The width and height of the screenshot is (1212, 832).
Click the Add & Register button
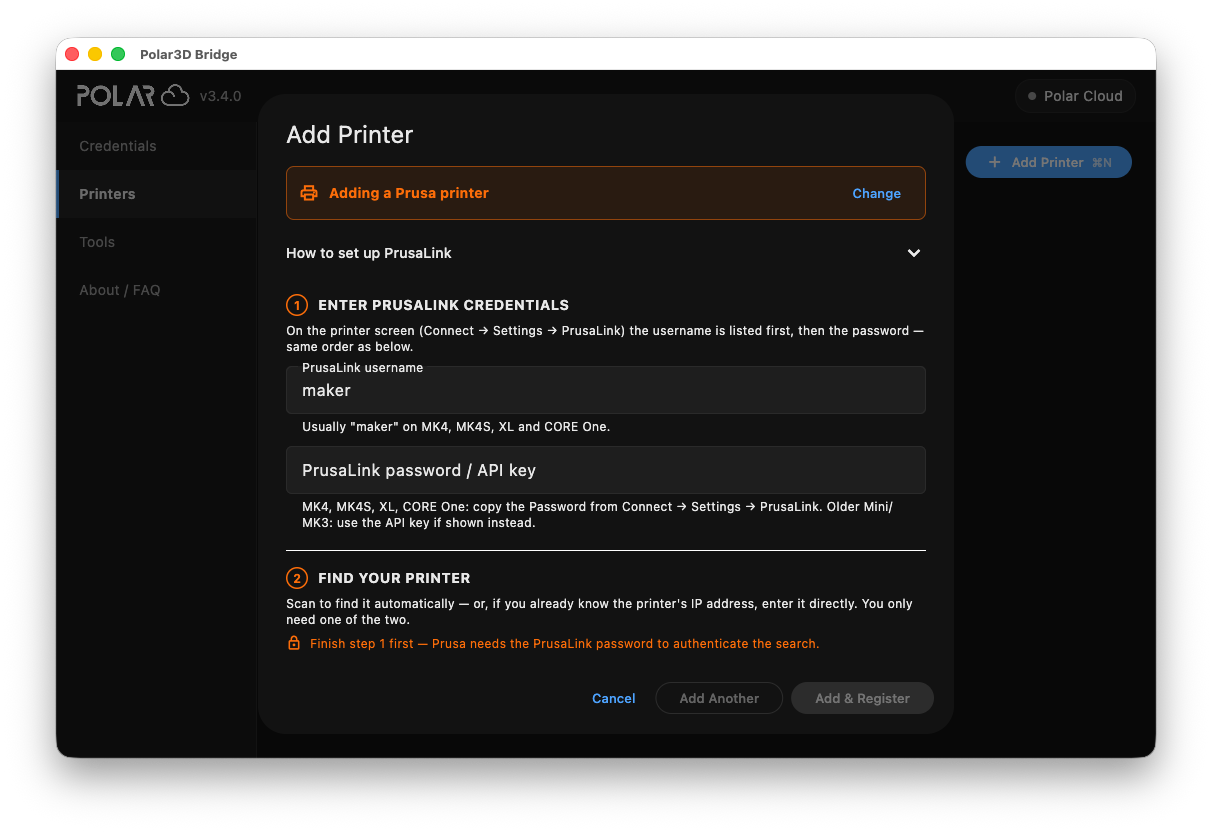[862, 698]
